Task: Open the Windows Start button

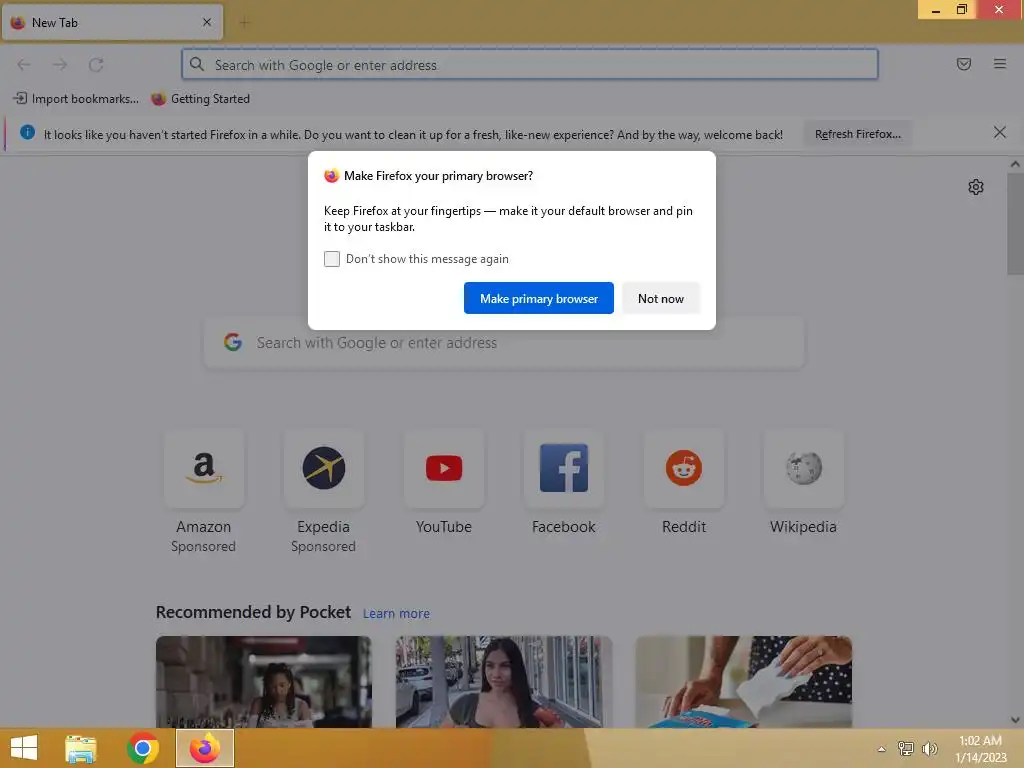Action: tap(24, 748)
